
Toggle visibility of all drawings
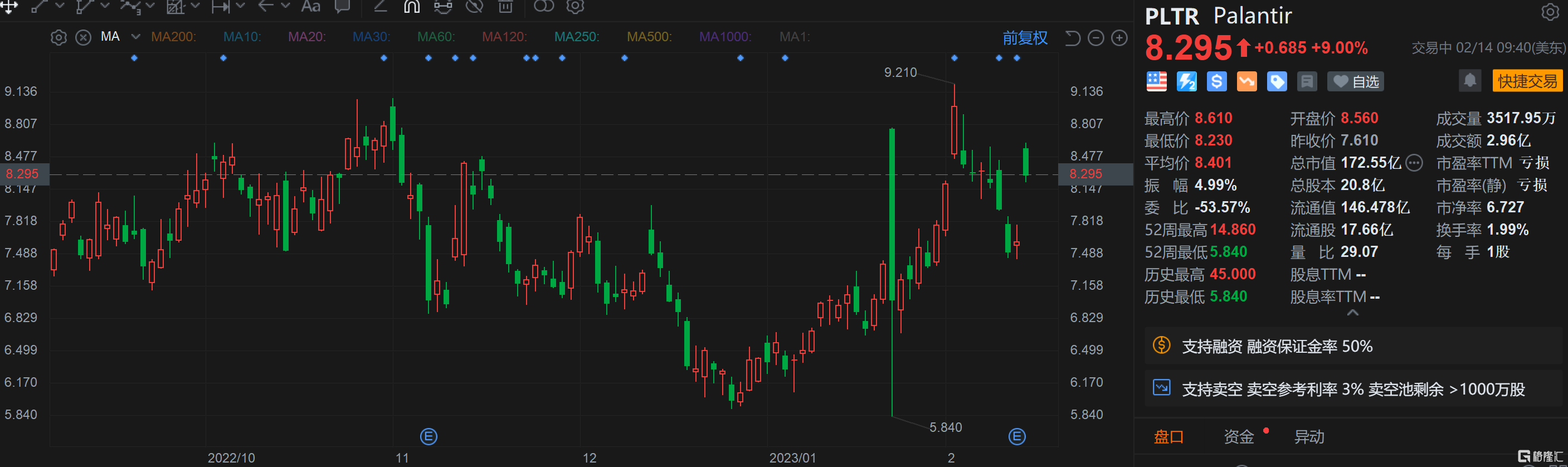point(474,6)
